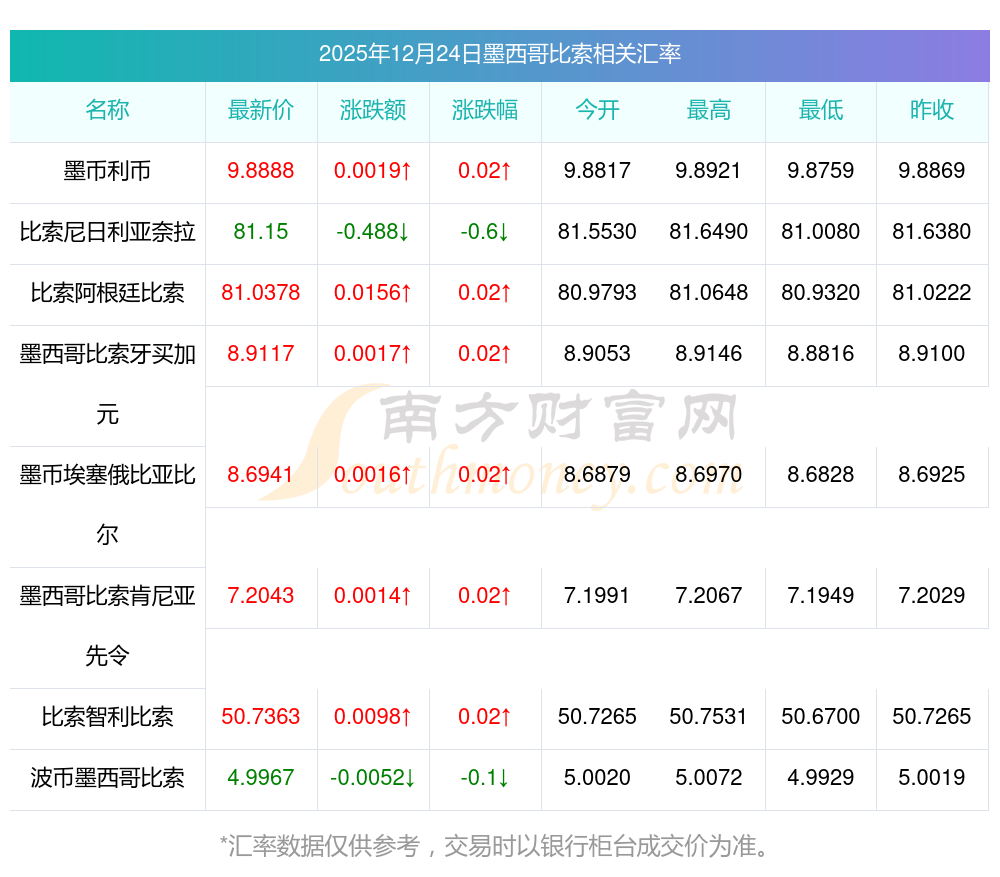
Task: Open the 墨币利币 row name
Action: pyautogui.click(x=107, y=171)
